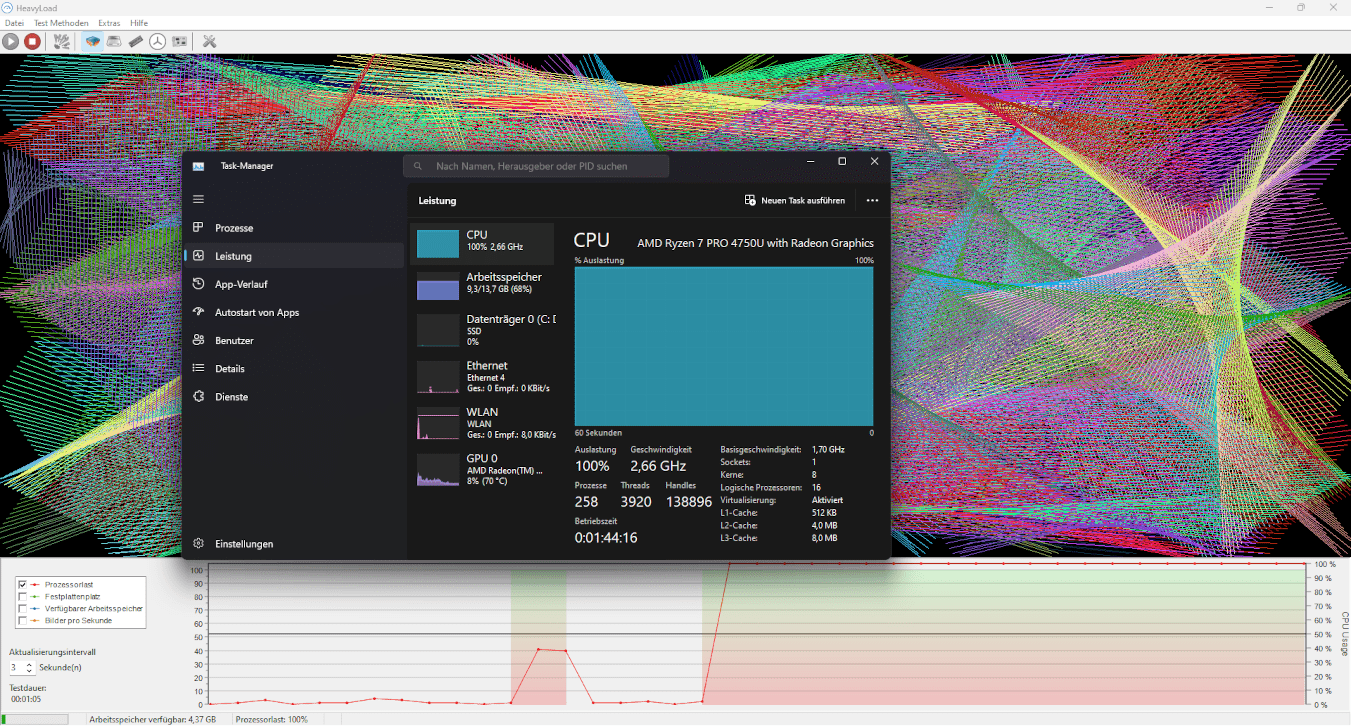
Task: Minimize the Task Manager window
Action: tap(809, 161)
